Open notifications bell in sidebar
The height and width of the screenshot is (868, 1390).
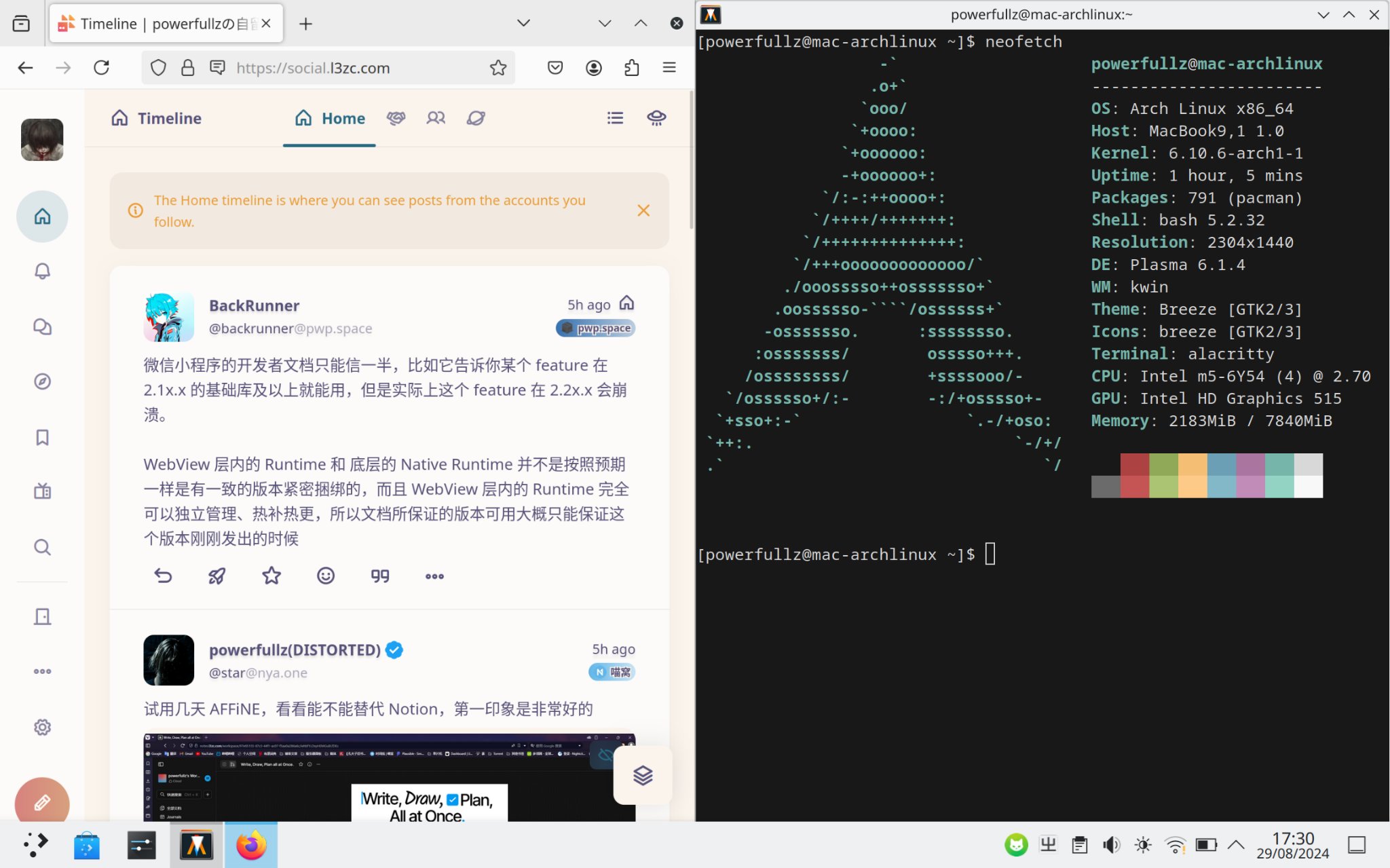tap(42, 271)
